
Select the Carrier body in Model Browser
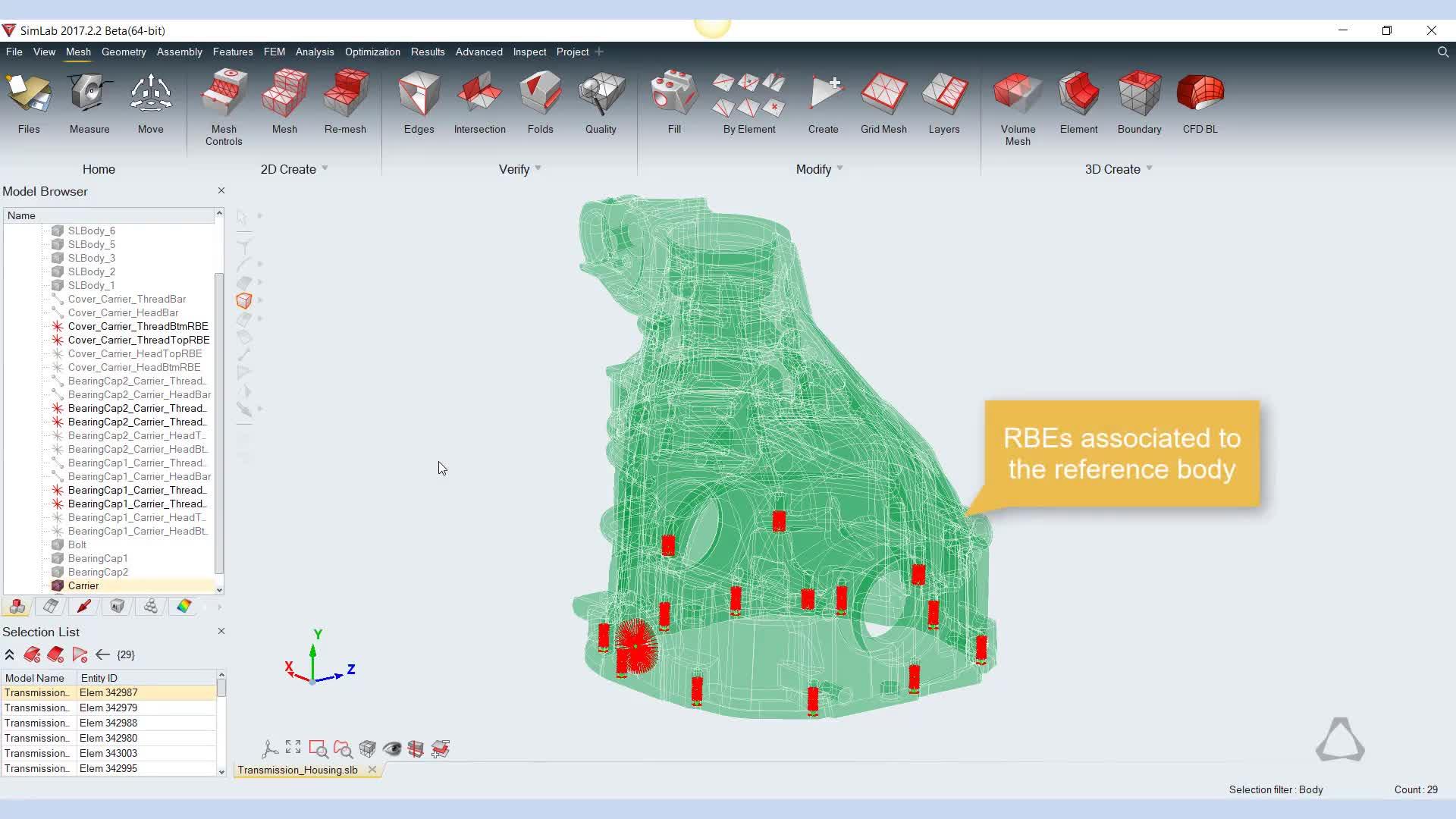(83, 585)
